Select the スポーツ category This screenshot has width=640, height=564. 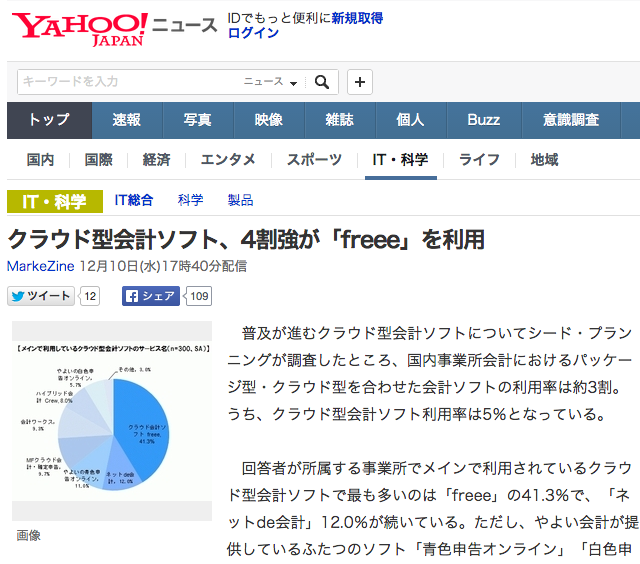[314, 160]
